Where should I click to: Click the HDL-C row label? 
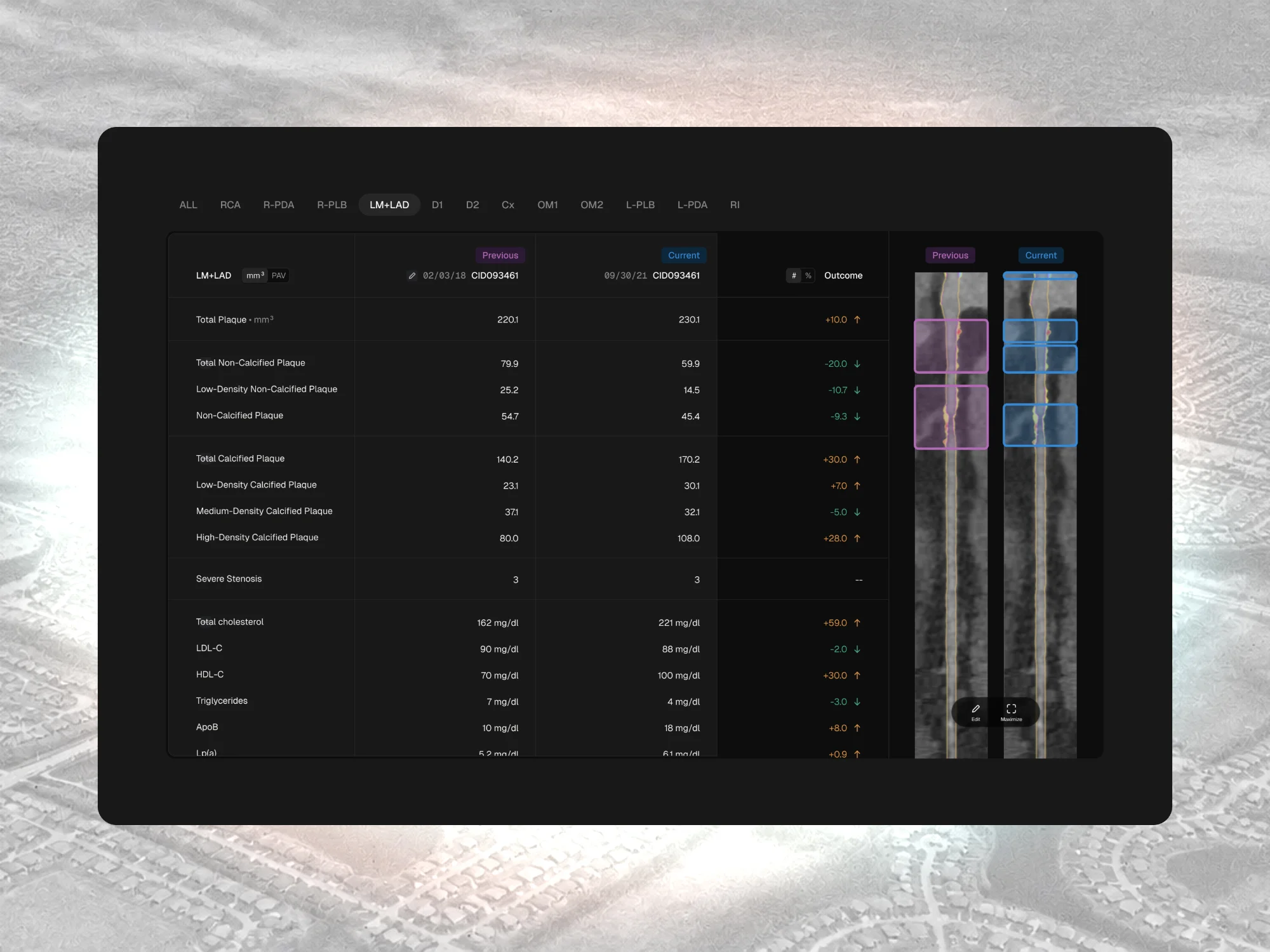click(210, 675)
